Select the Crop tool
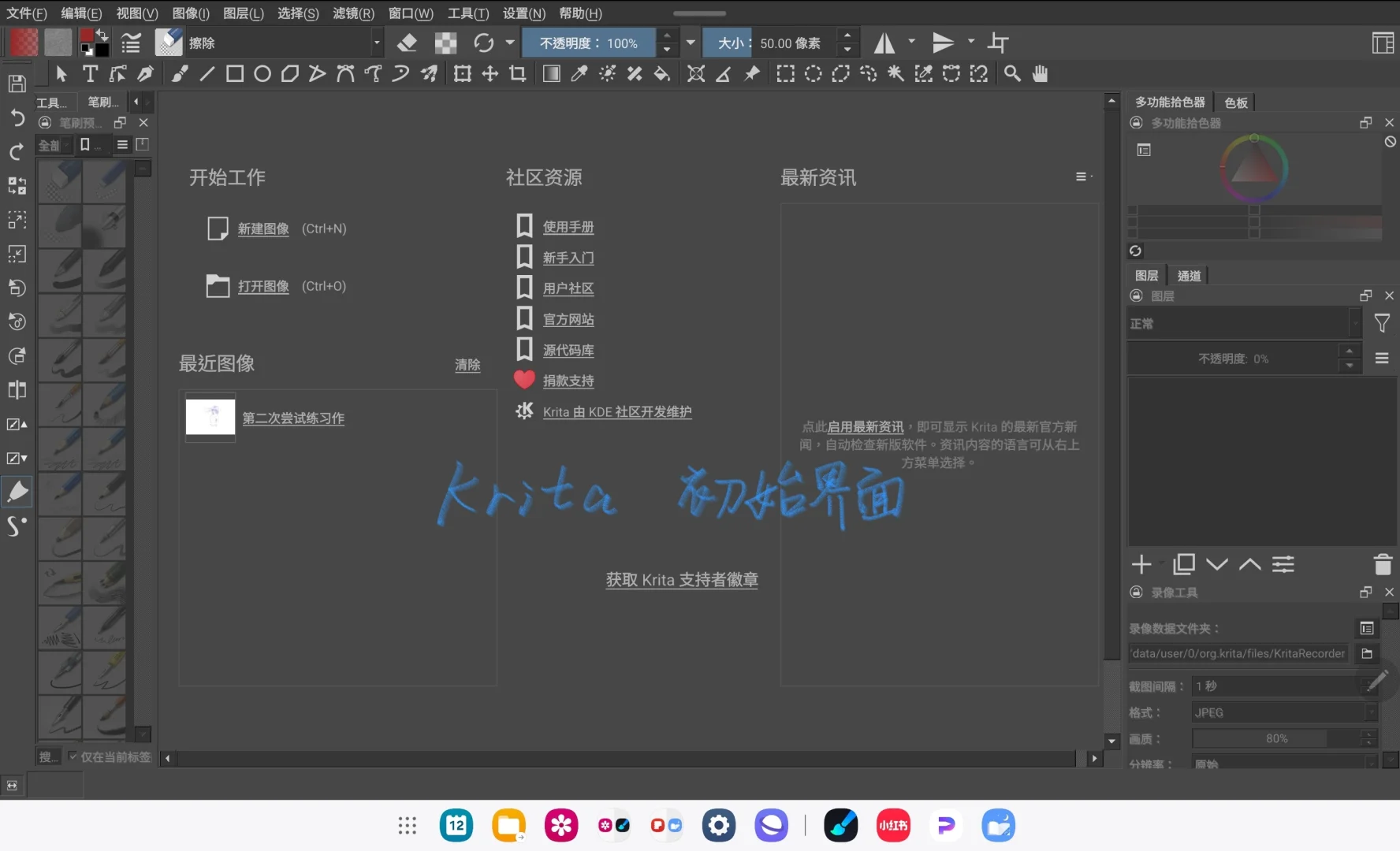Screen dimensions: 1400x851 tap(518, 74)
